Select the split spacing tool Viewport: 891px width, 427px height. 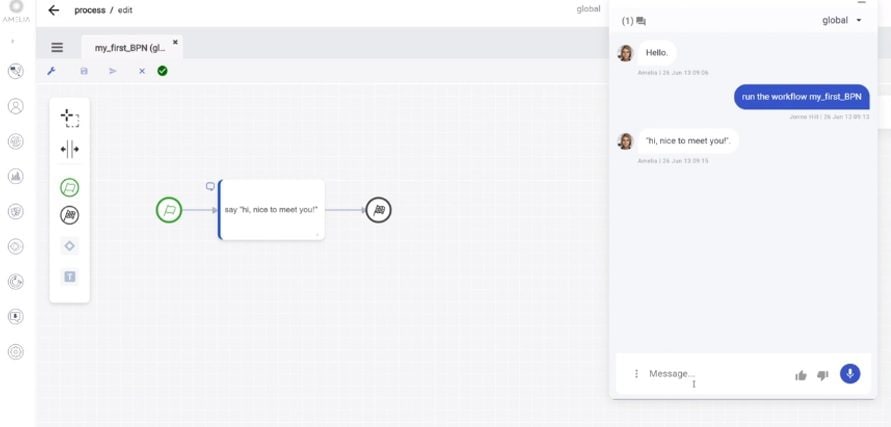70,150
